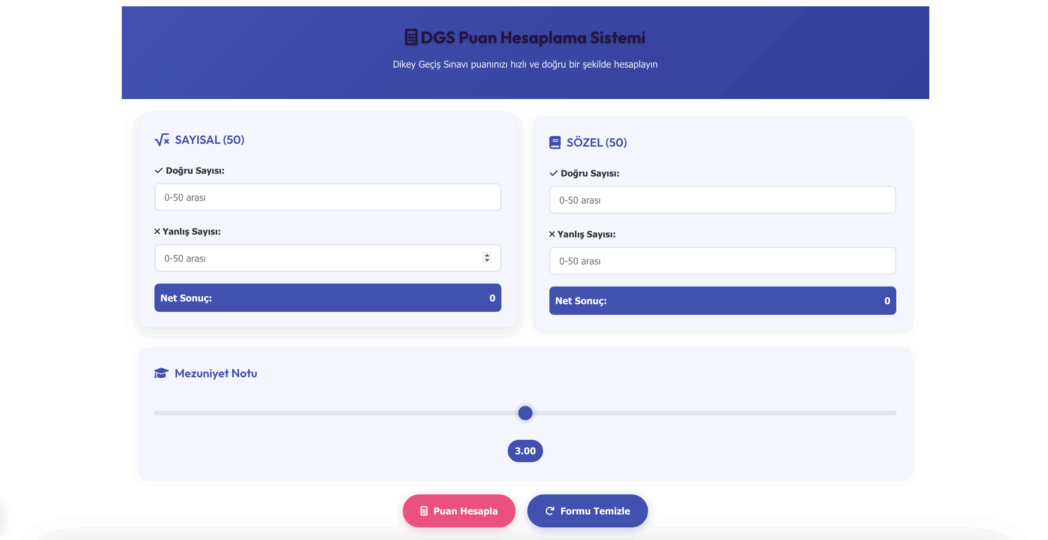Click the DGS Puan Hesaplama Sistemi title
The image size is (1048, 540).
click(533, 38)
